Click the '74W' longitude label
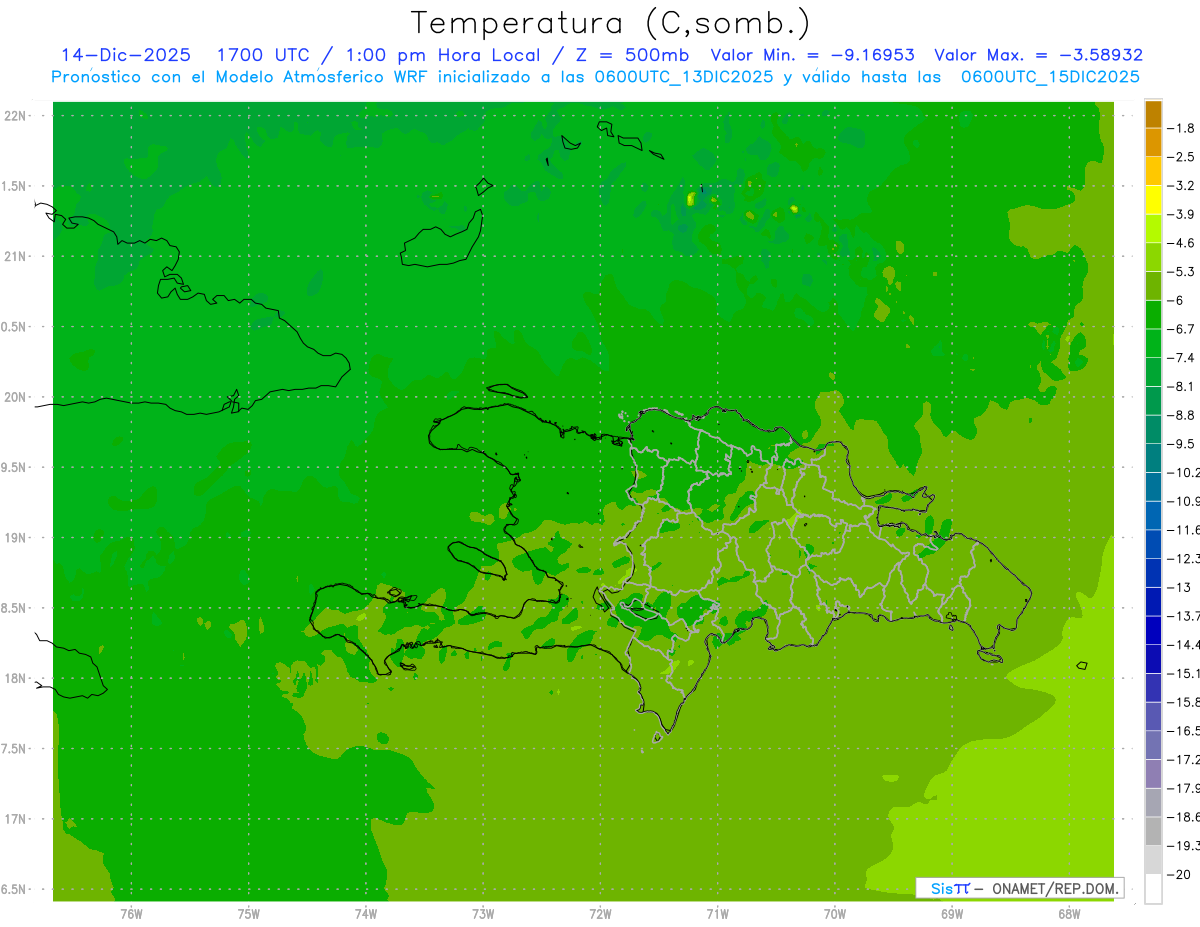Image resolution: width=1200 pixels, height=927 pixels. coord(366,914)
